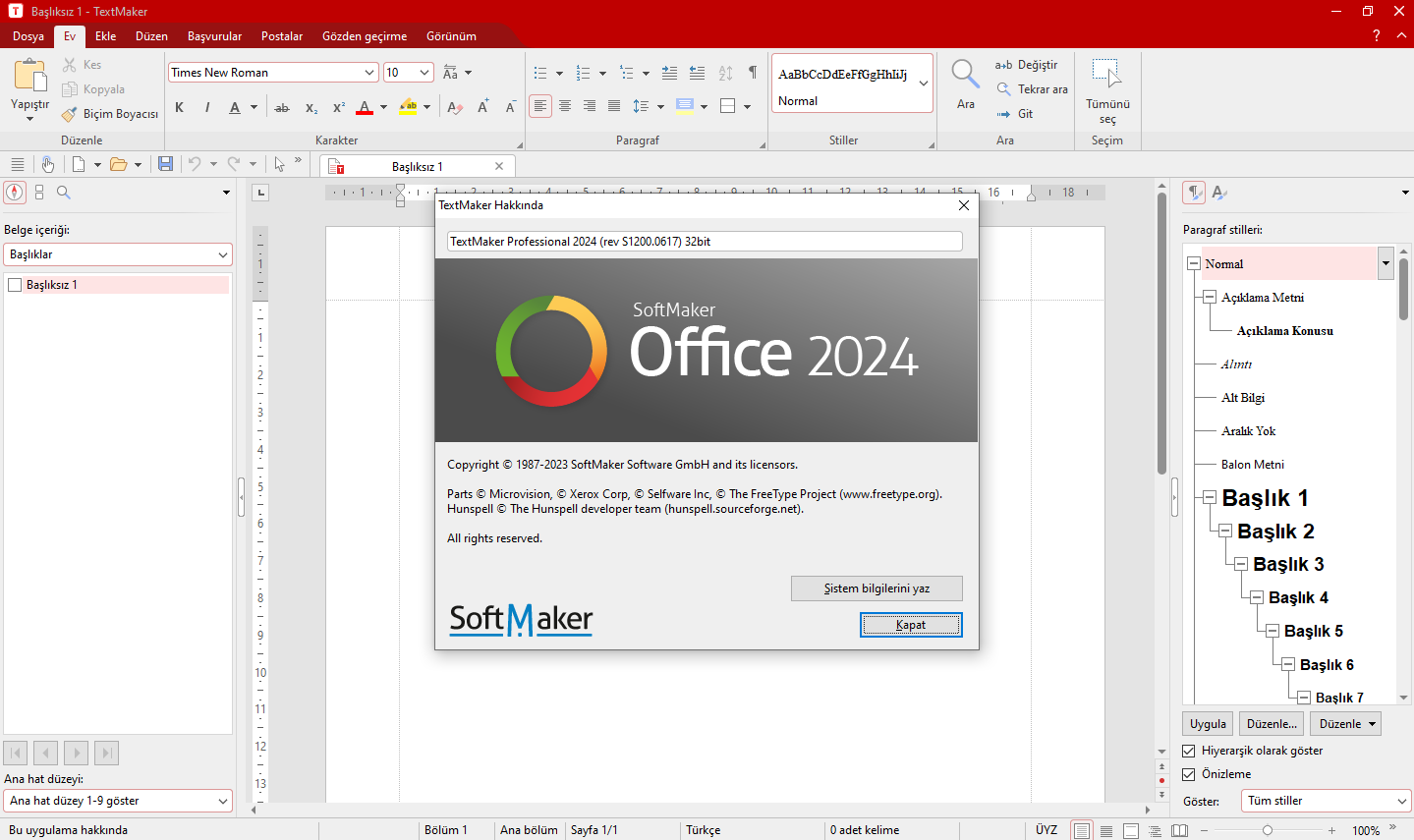The image size is (1414, 840).
Task: Click Türkçe language in status bar
Action: [704, 830]
